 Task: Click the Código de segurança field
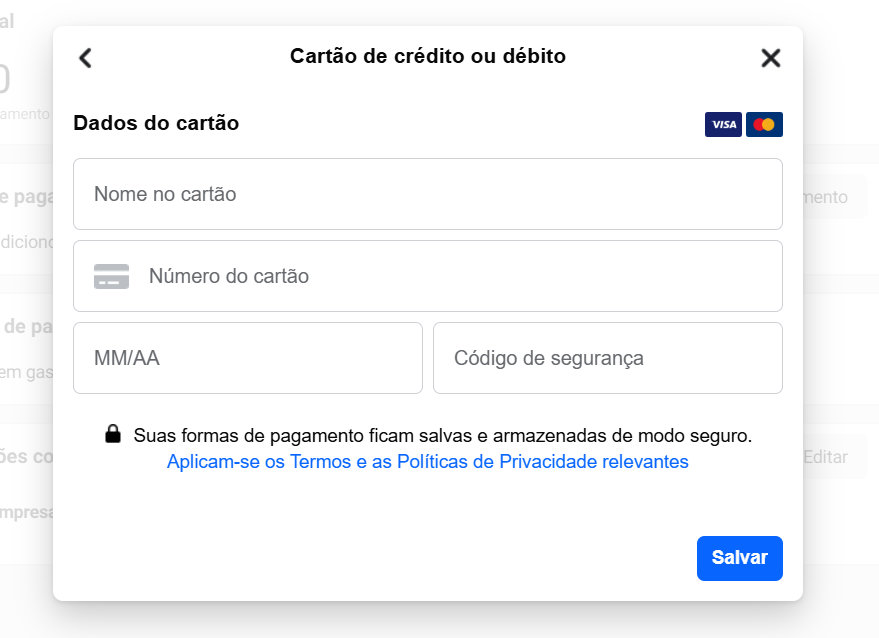[607, 358]
